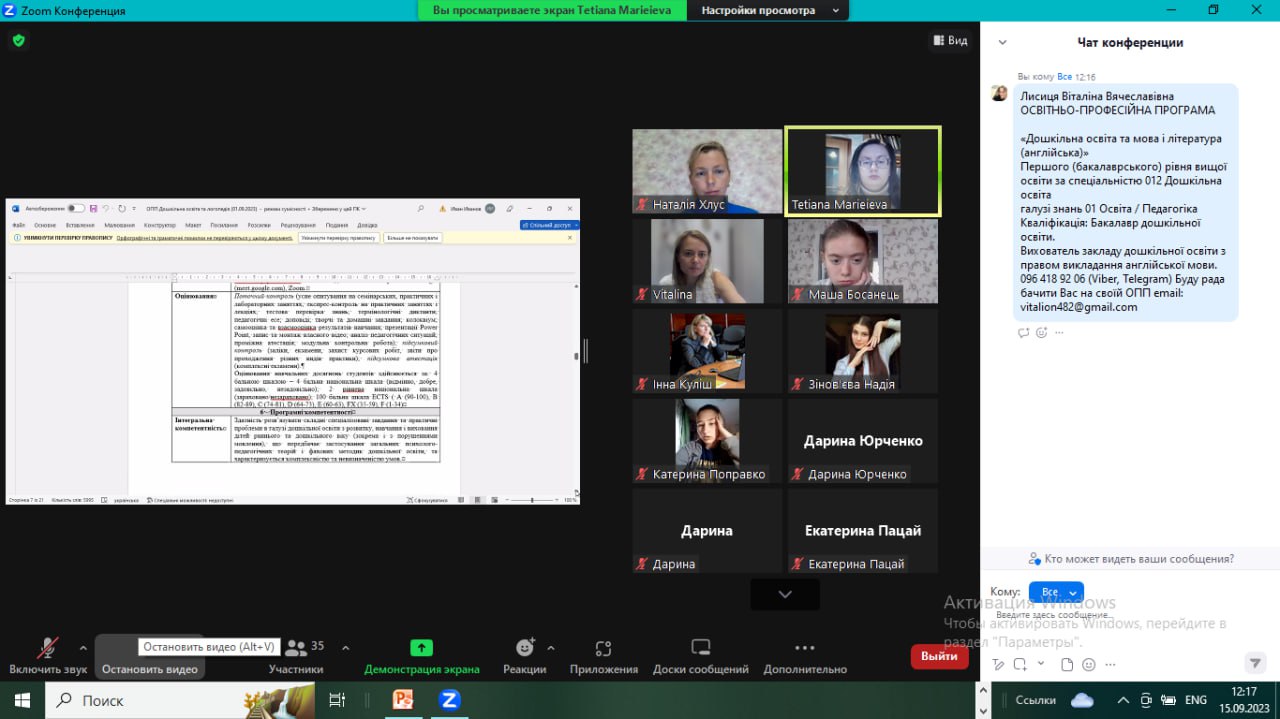Open Windows Start menu
1280x719 pixels.
pos(22,700)
